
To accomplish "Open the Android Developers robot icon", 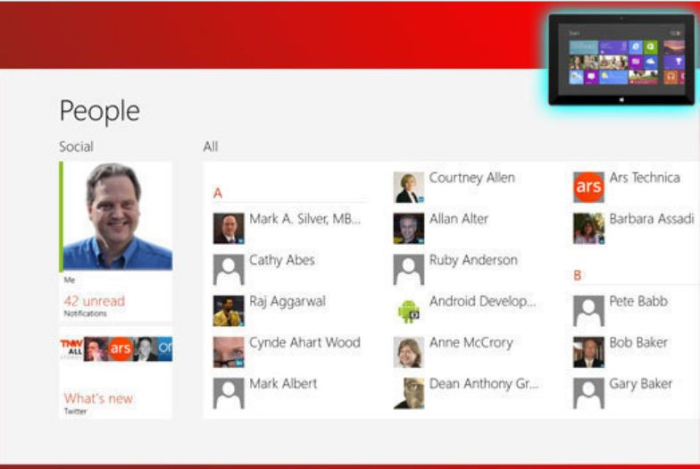I will coord(408,311).
